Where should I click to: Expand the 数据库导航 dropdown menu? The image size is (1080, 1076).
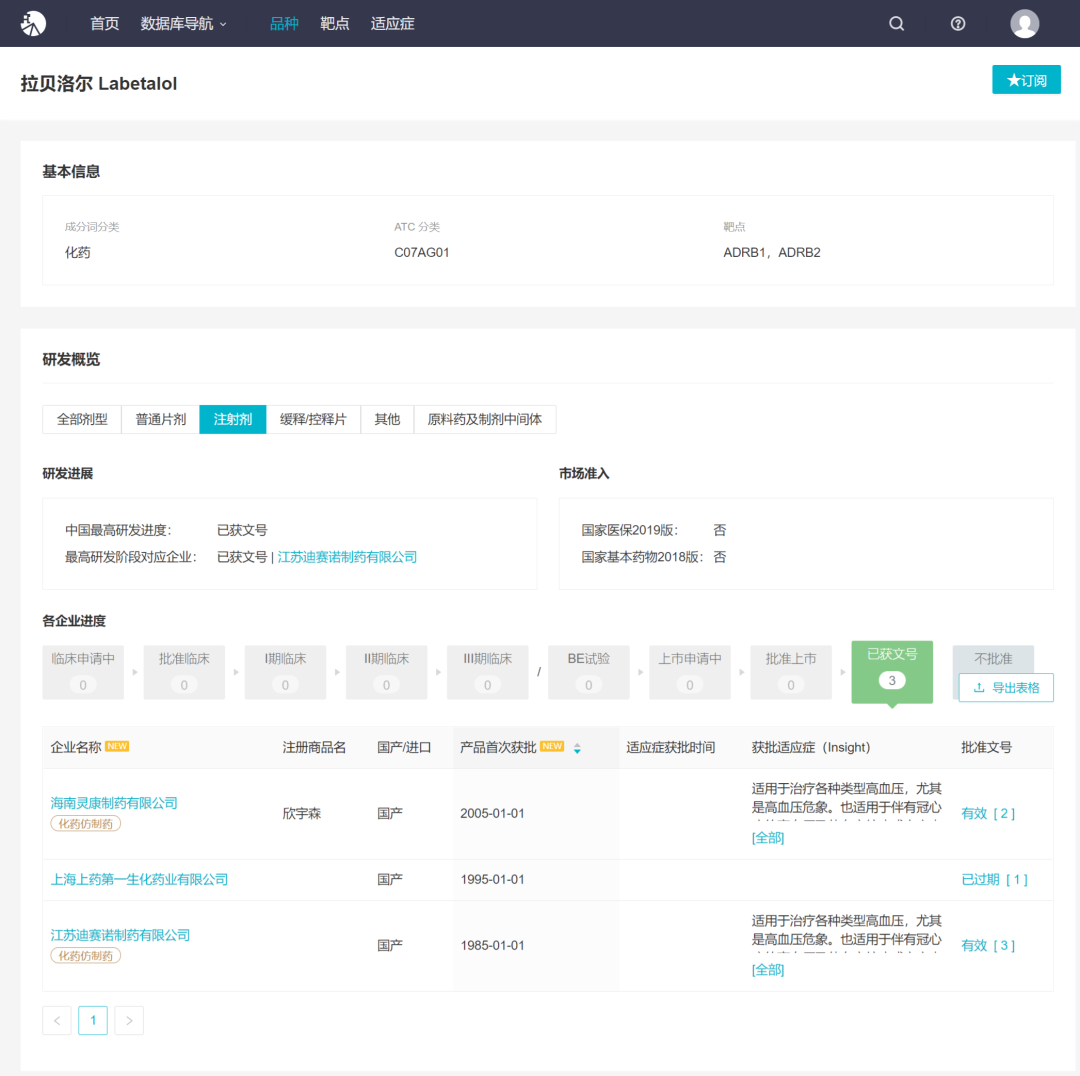click(x=183, y=23)
